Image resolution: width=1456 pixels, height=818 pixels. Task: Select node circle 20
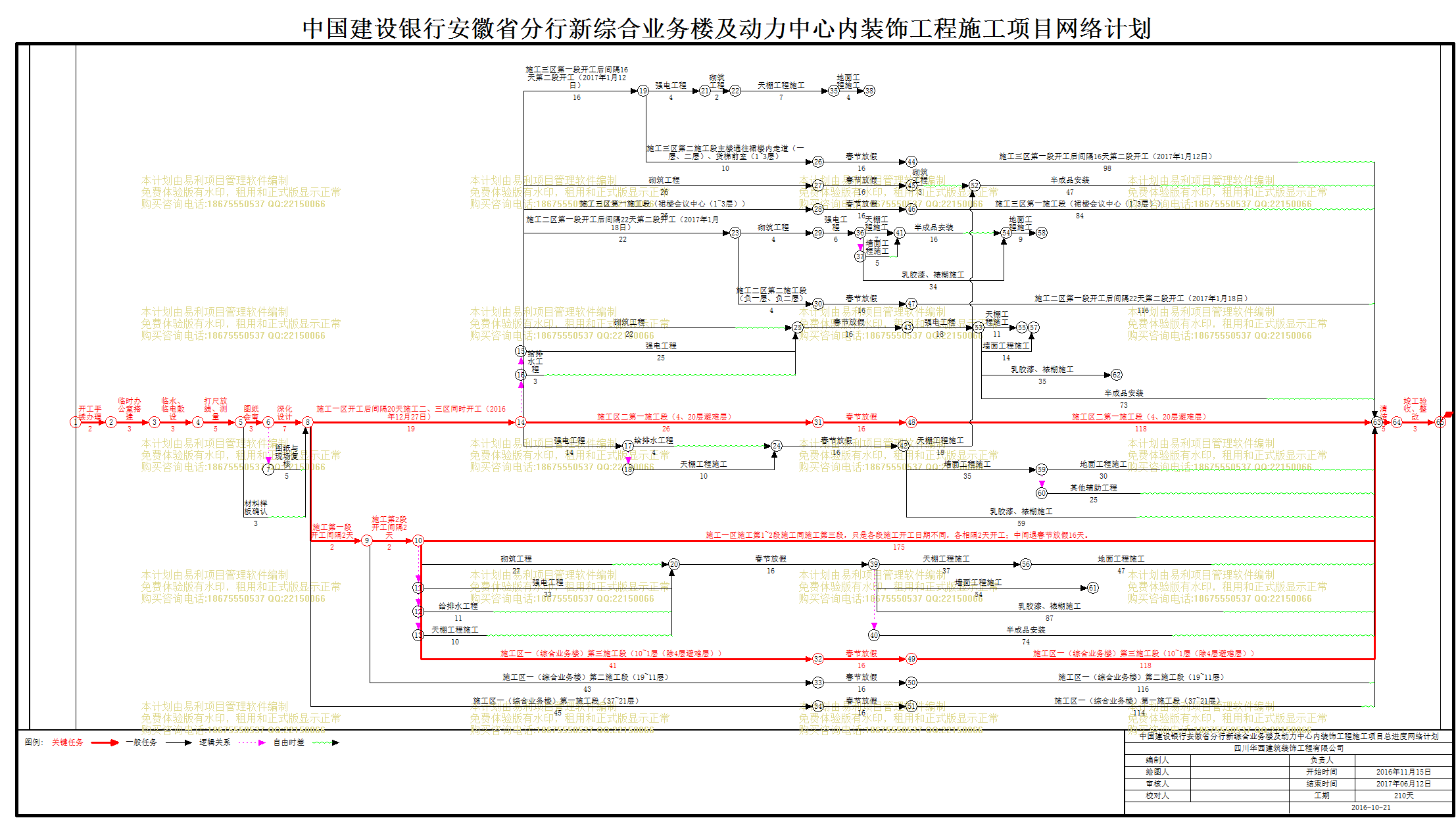(x=674, y=564)
